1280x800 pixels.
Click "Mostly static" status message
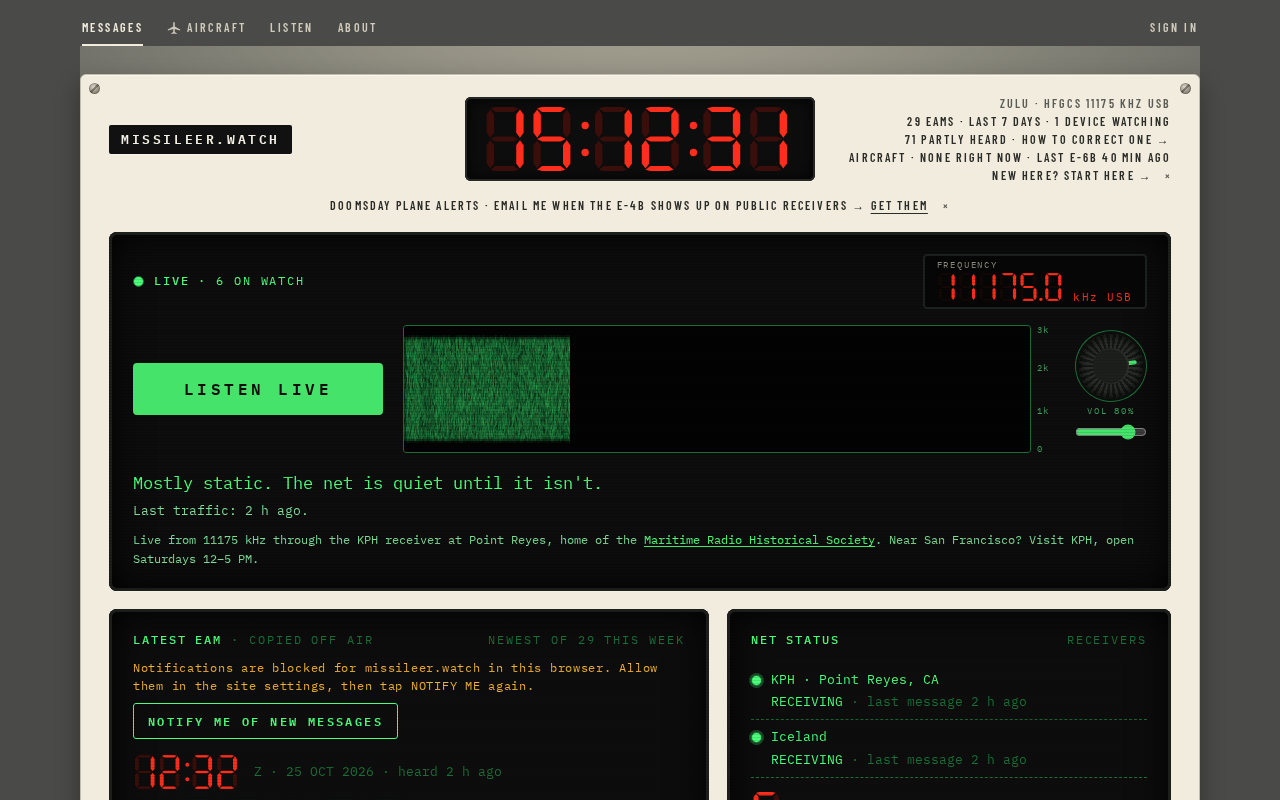click(x=368, y=483)
